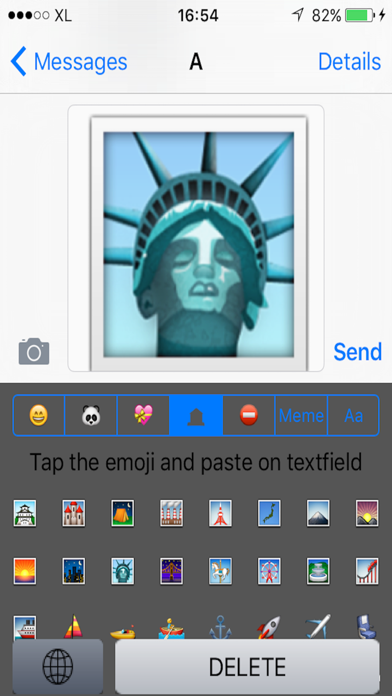
Task: Tap contact name A in header
Action: click(x=196, y=62)
